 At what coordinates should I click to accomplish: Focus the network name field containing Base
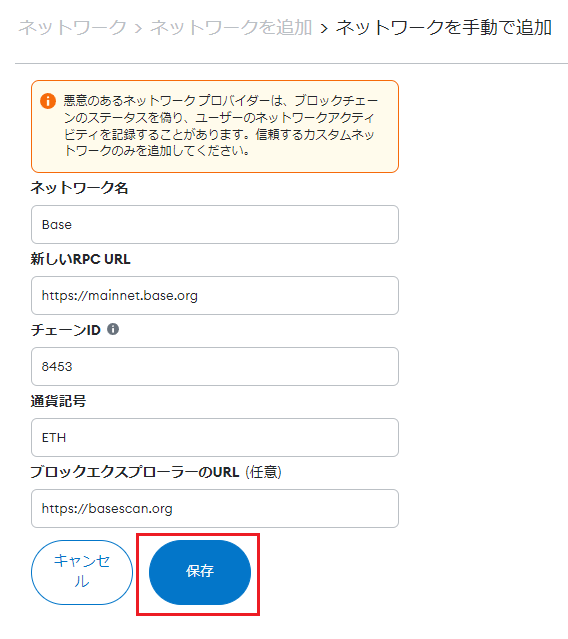click(x=215, y=225)
